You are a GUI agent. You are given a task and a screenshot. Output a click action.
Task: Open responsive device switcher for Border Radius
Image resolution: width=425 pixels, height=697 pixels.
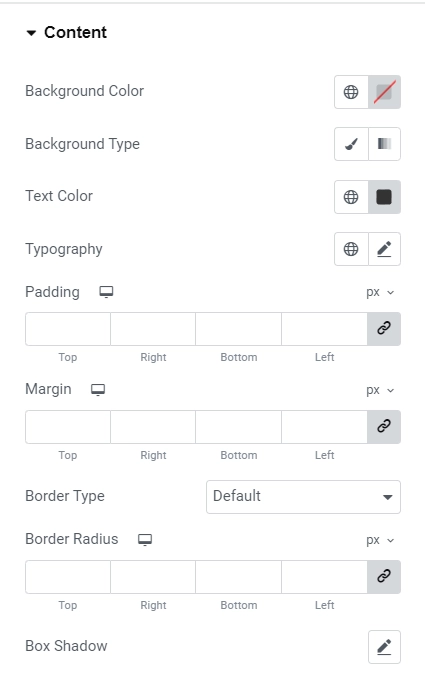pyautogui.click(x=145, y=540)
